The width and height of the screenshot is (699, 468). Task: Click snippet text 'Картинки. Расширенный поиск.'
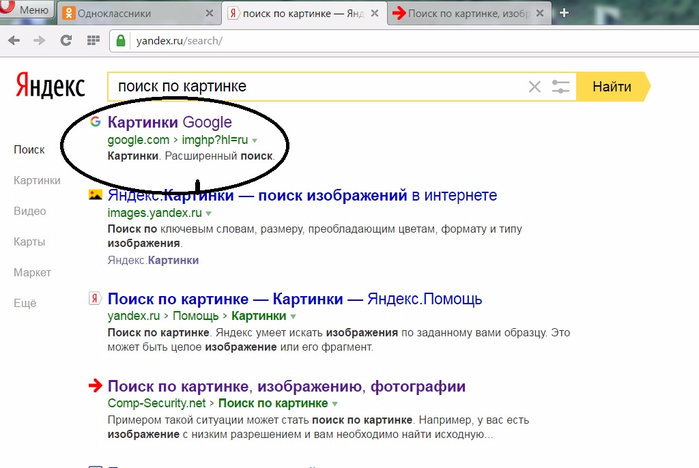191,156
